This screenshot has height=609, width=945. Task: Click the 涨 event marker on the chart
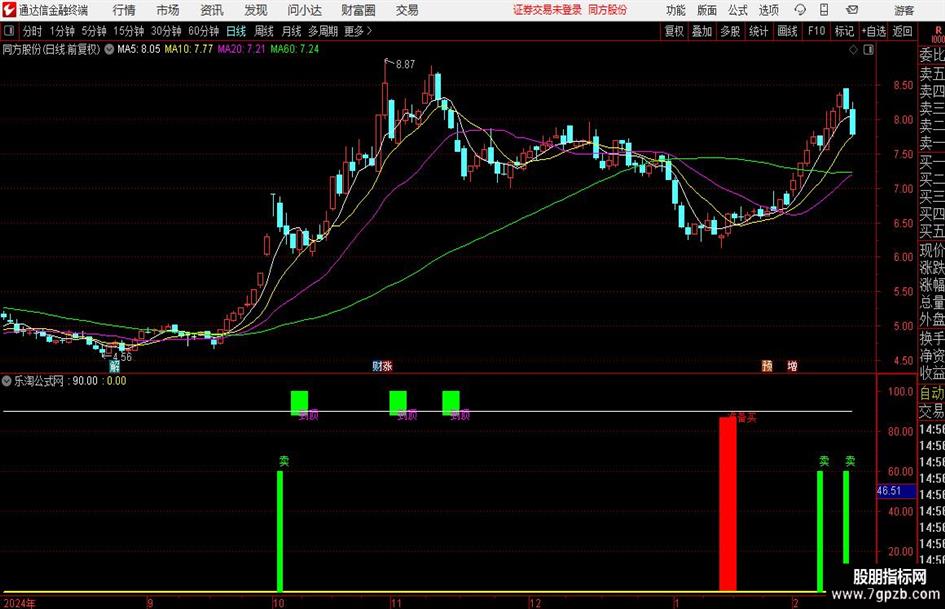click(x=388, y=366)
